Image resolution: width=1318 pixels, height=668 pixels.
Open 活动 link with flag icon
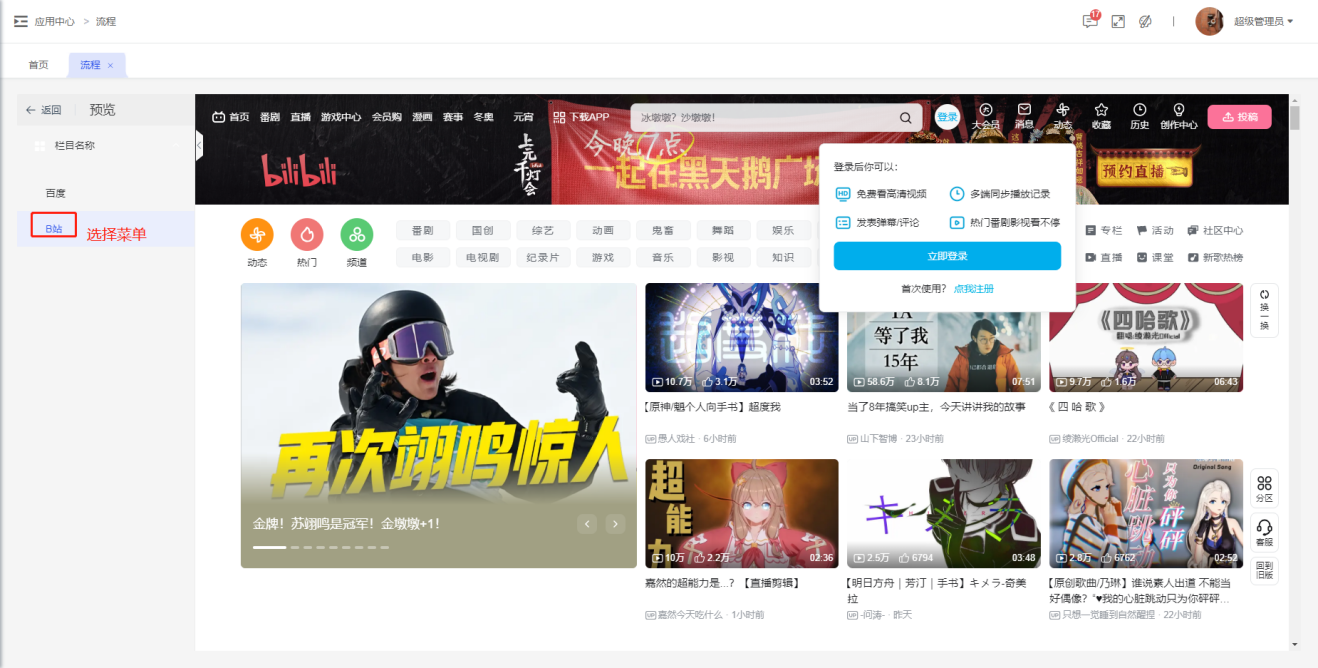(x=1155, y=230)
